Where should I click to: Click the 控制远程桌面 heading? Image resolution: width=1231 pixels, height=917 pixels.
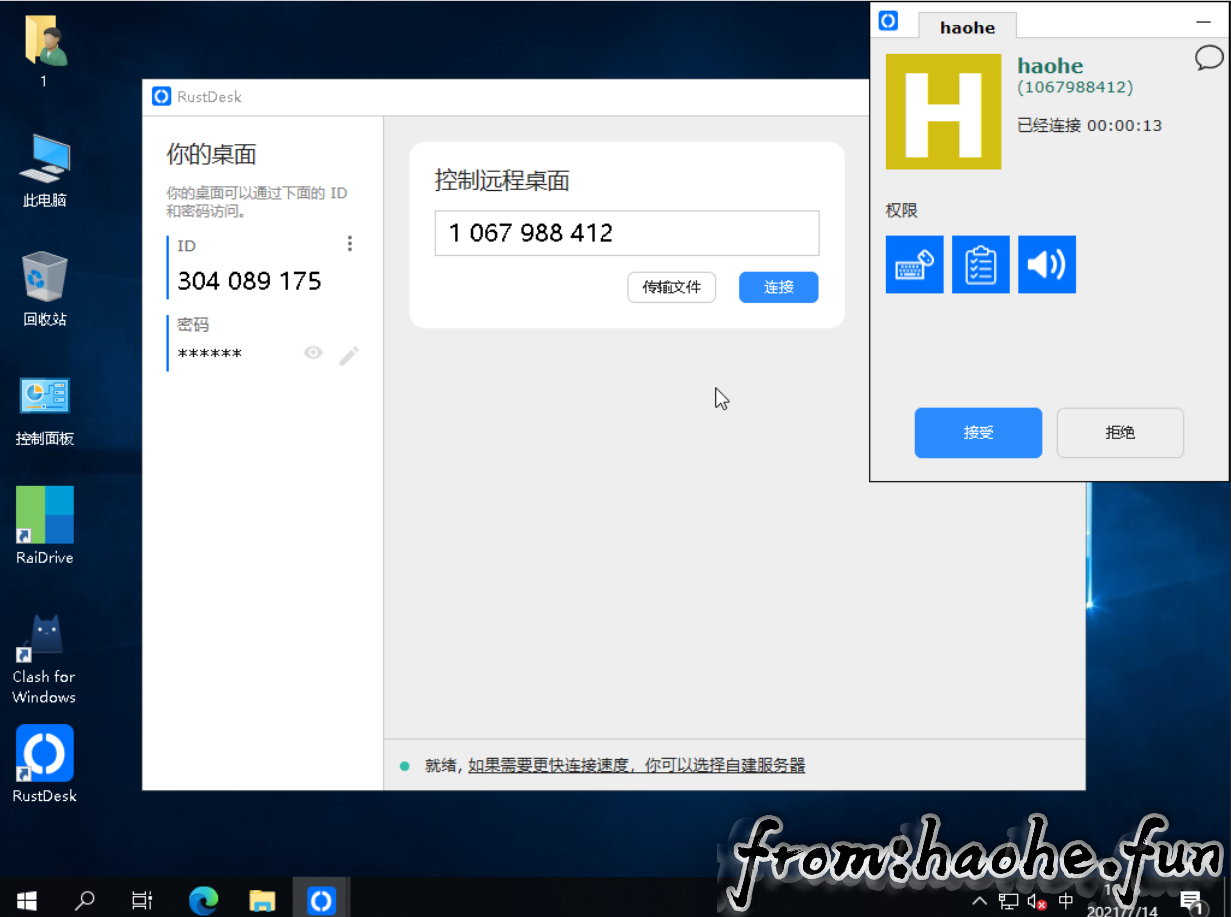(x=502, y=181)
